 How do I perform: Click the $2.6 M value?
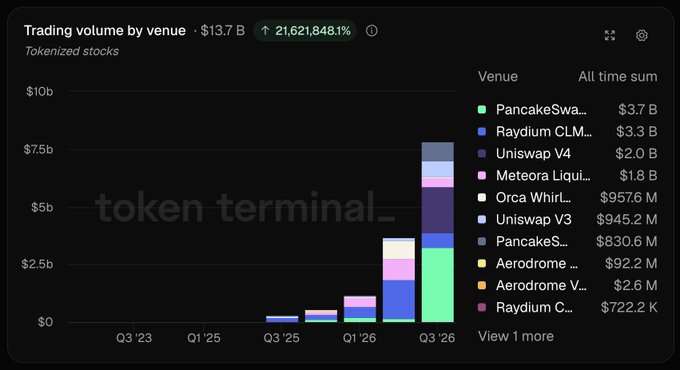pyautogui.click(x=635, y=285)
